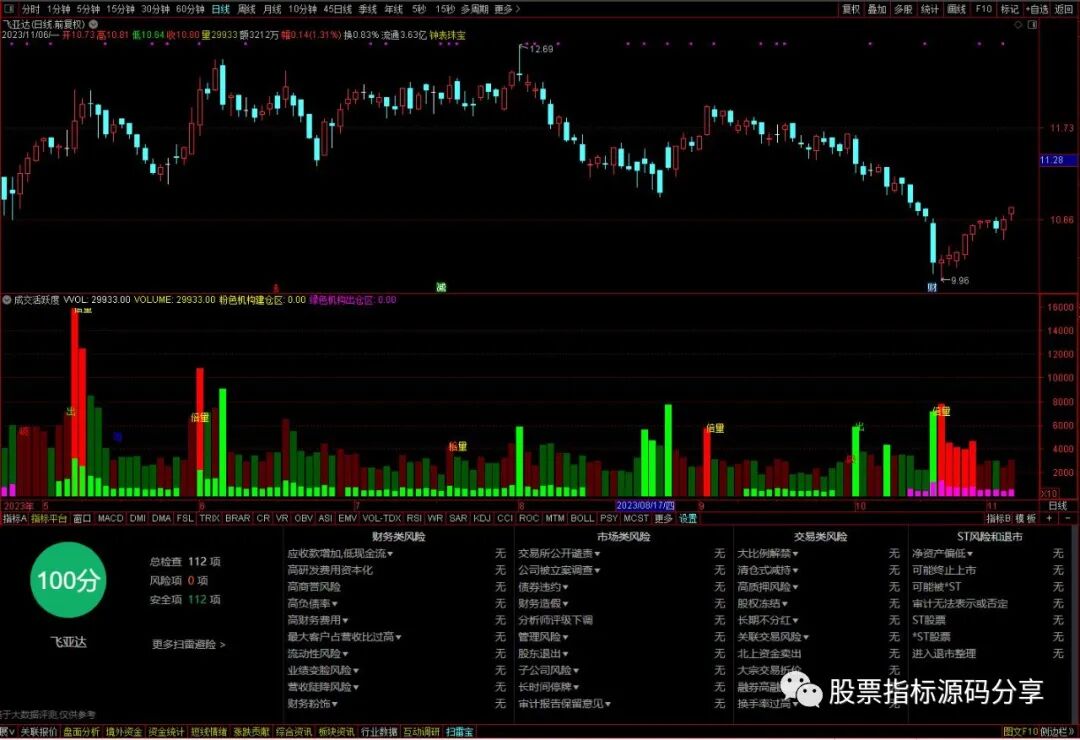
Task: Select the BOLL indicator
Action: (582, 518)
